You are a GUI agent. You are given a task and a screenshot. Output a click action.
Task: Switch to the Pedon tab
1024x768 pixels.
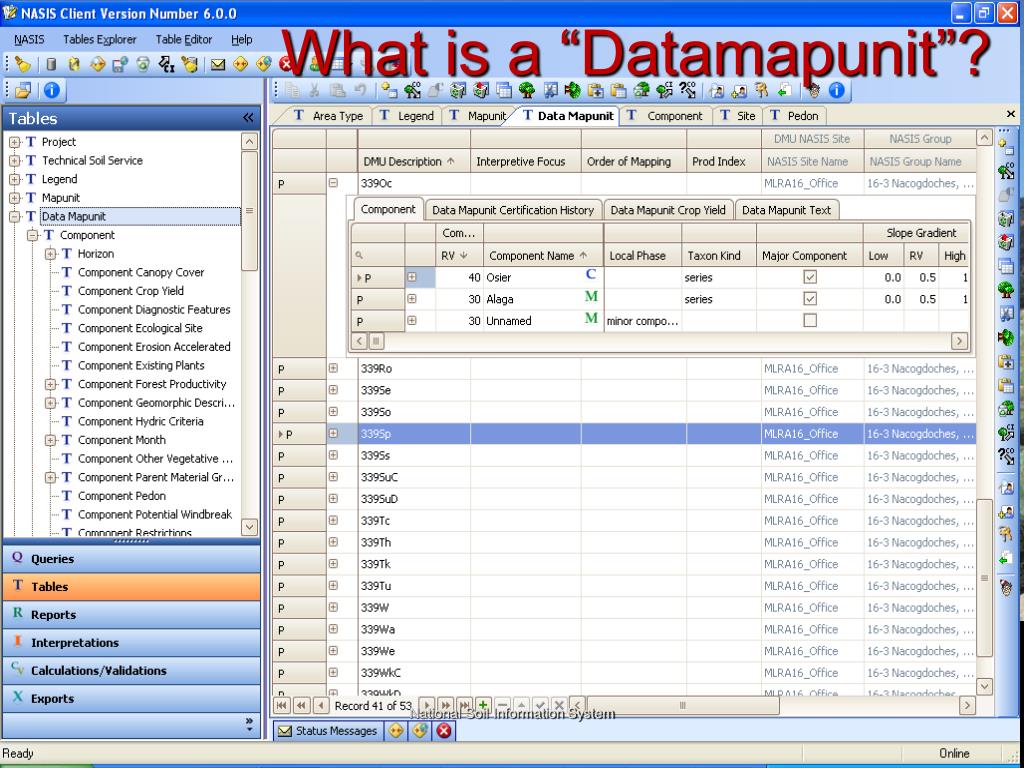click(x=794, y=116)
